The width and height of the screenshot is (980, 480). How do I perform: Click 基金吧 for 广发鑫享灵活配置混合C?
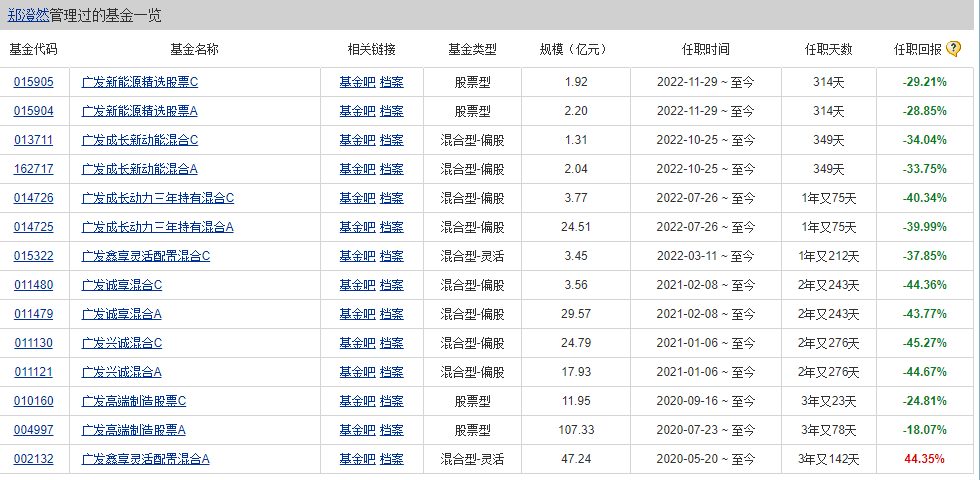[357, 256]
